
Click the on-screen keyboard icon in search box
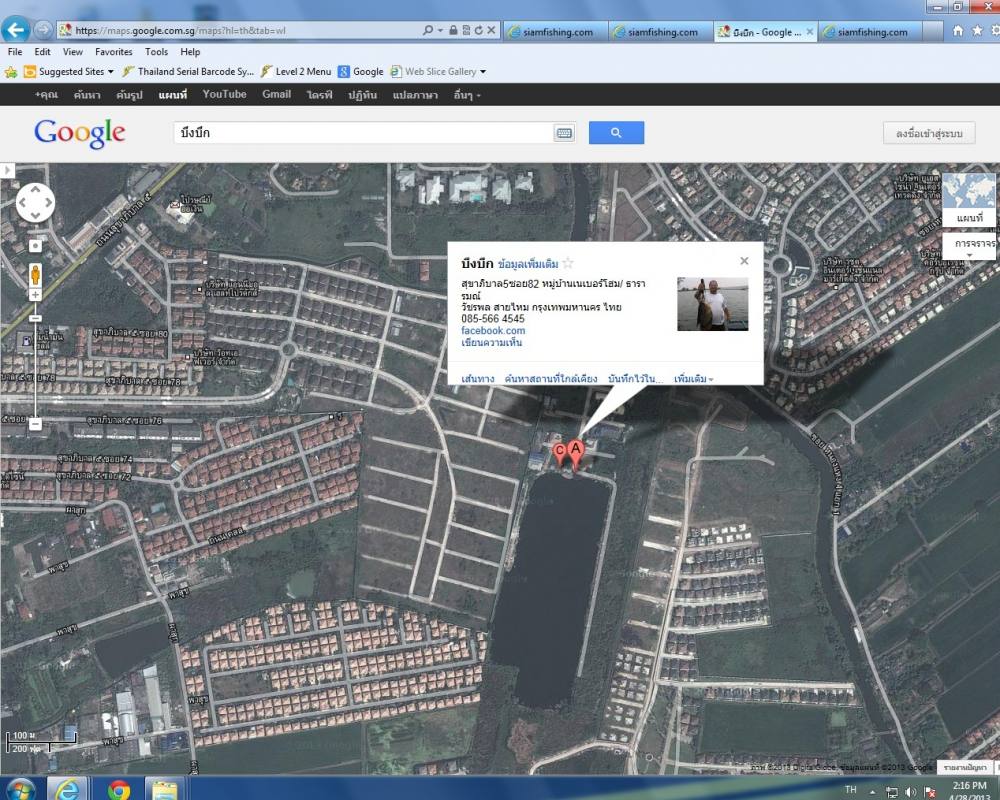(x=564, y=133)
